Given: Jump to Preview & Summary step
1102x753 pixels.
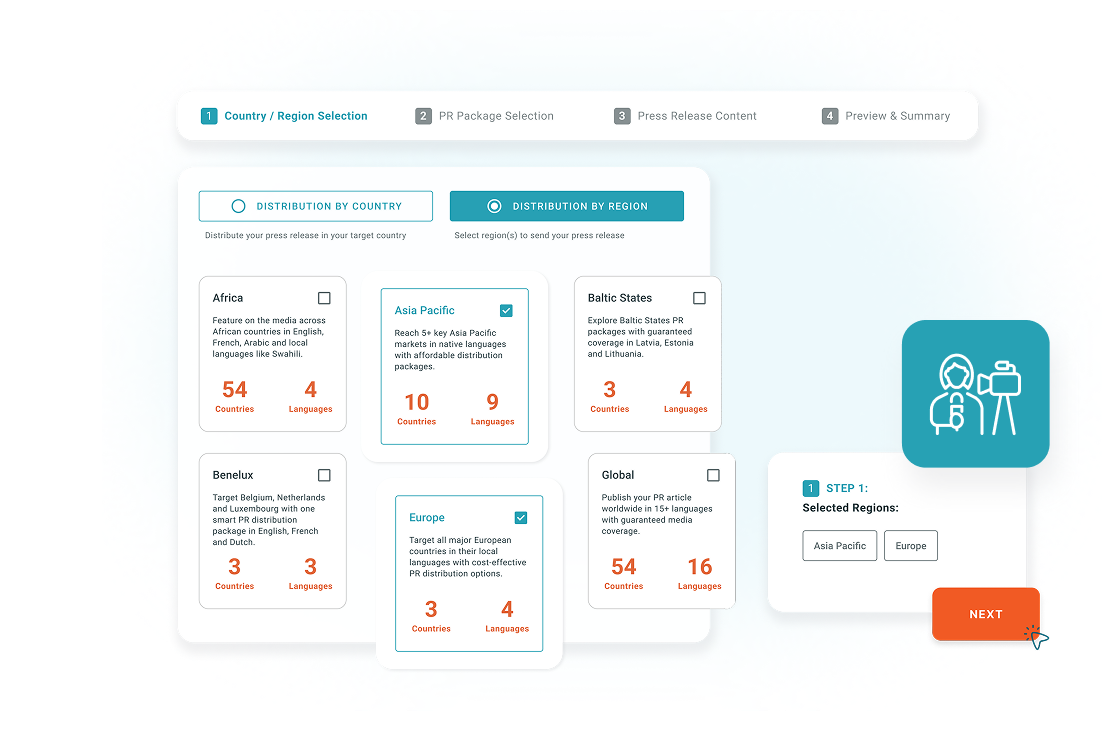Looking at the screenshot, I should (x=897, y=116).
